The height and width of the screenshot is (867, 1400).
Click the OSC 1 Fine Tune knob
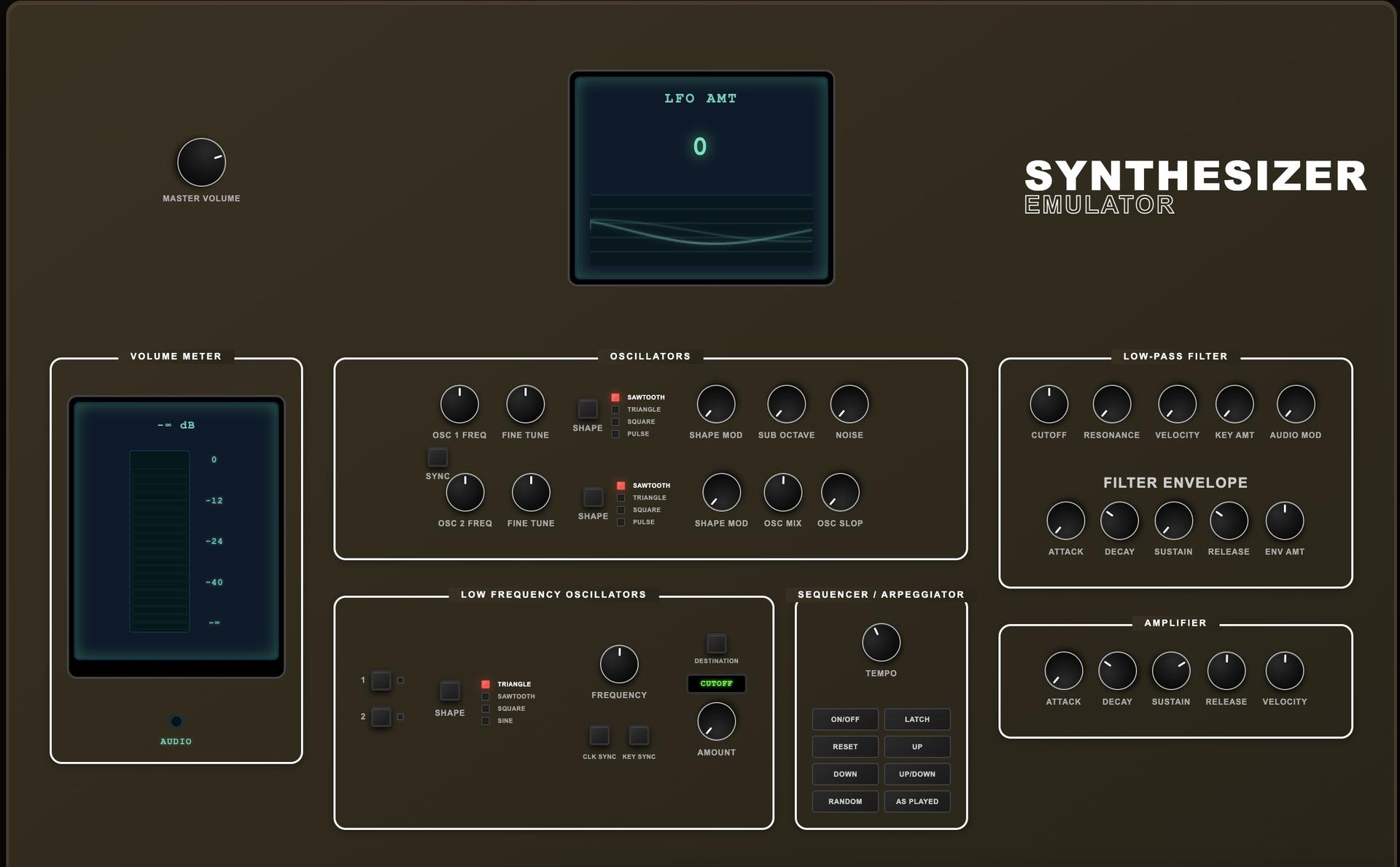tap(525, 404)
